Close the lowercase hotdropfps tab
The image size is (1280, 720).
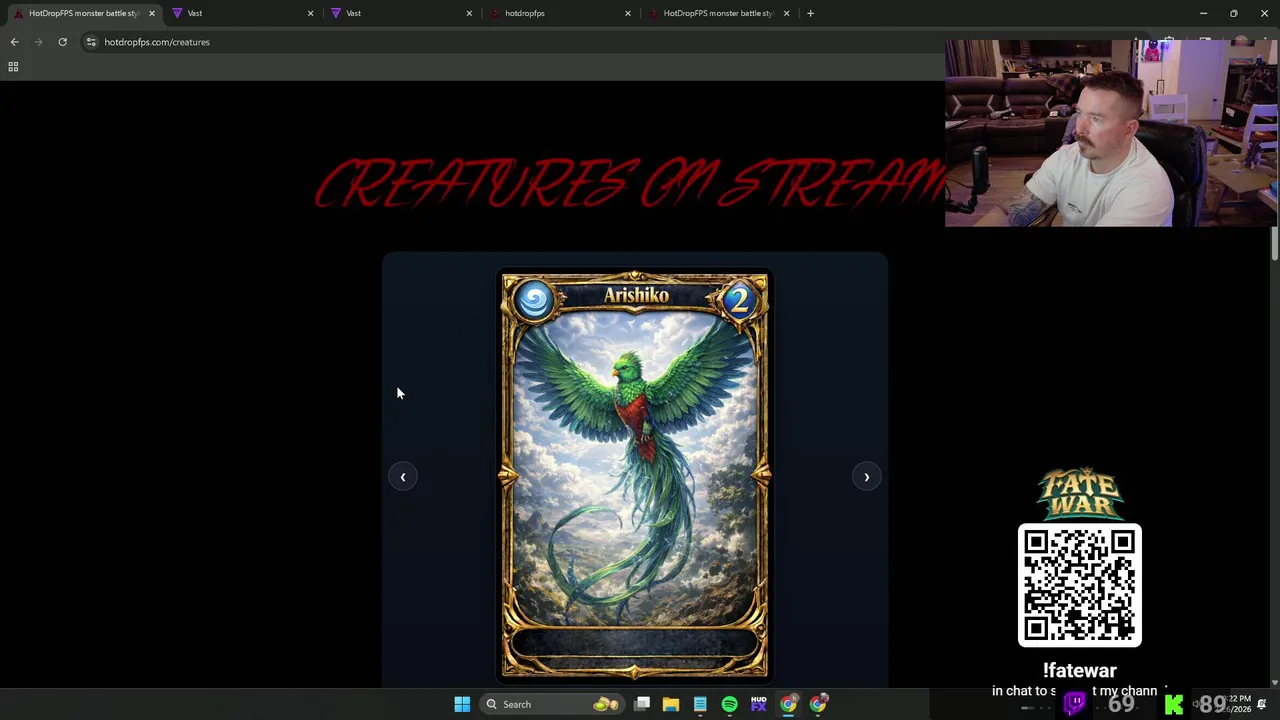627,13
